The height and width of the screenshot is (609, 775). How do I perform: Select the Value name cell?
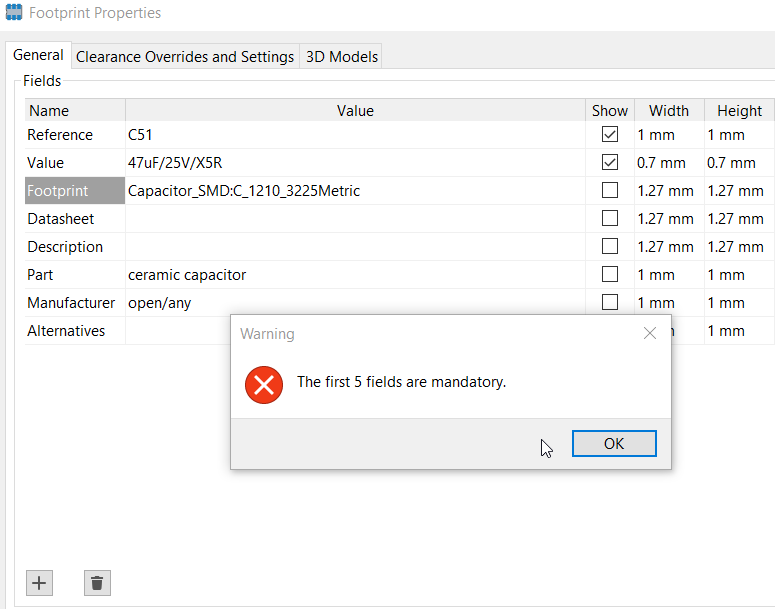75,163
